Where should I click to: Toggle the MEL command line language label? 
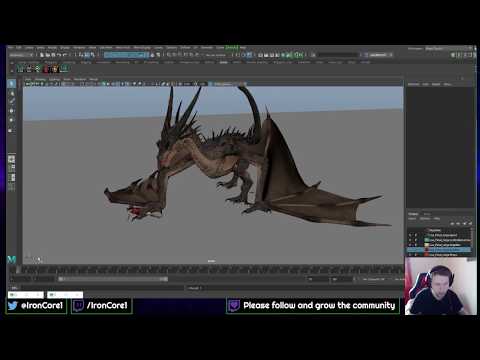tap(14, 288)
